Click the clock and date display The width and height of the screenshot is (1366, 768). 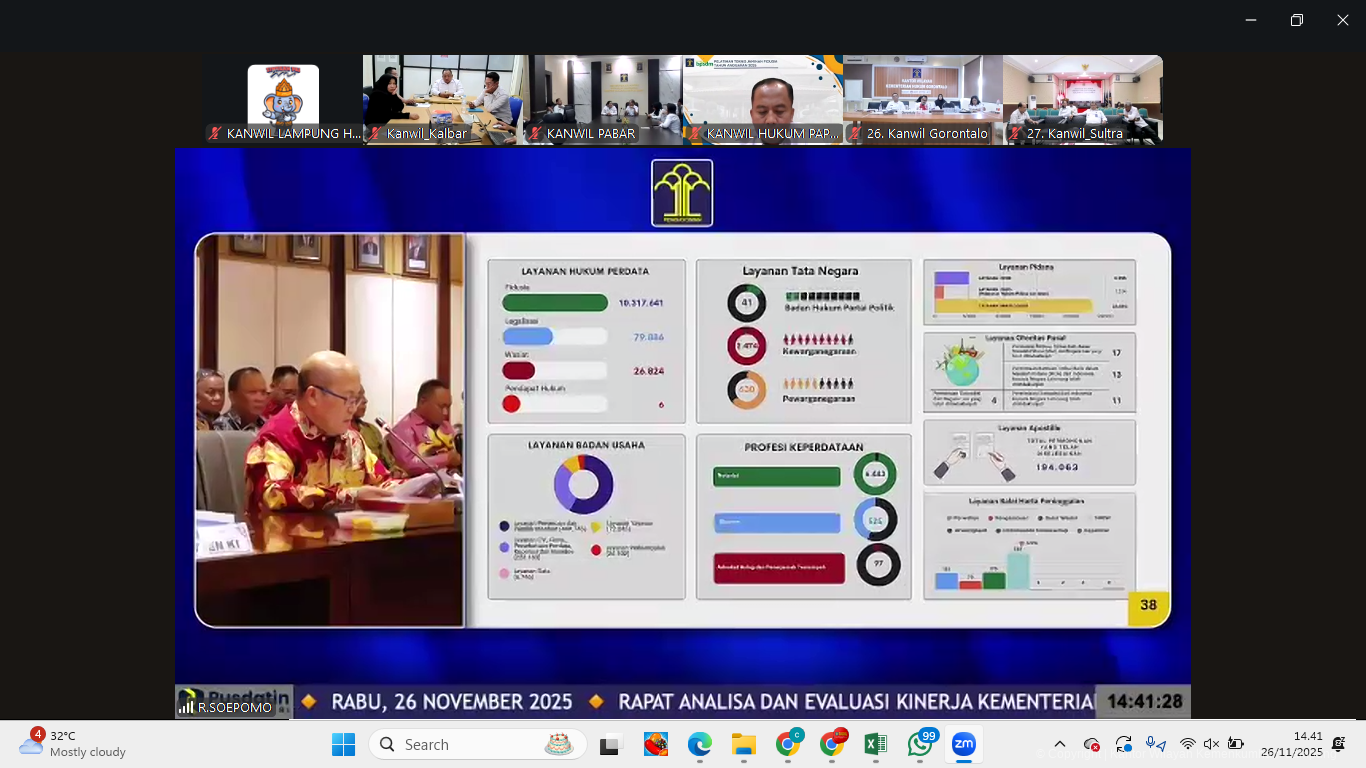pyautogui.click(x=1291, y=744)
